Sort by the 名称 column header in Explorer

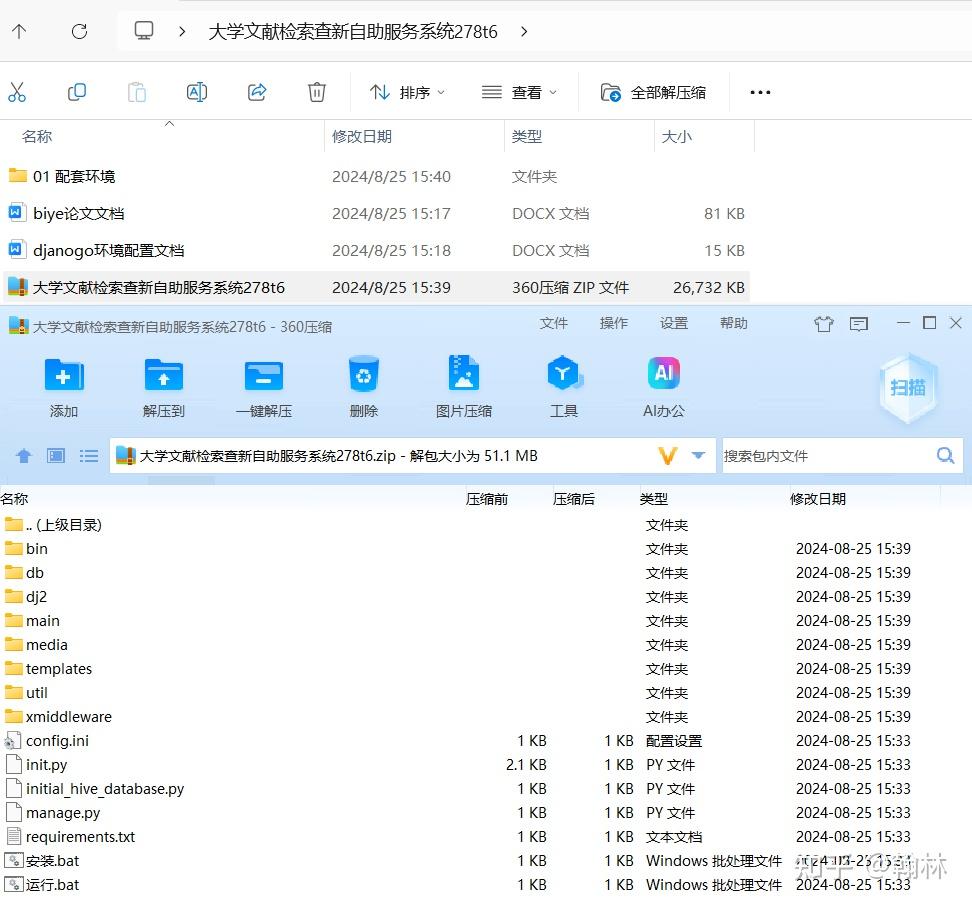pyautogui.click(x=37, y=136)
